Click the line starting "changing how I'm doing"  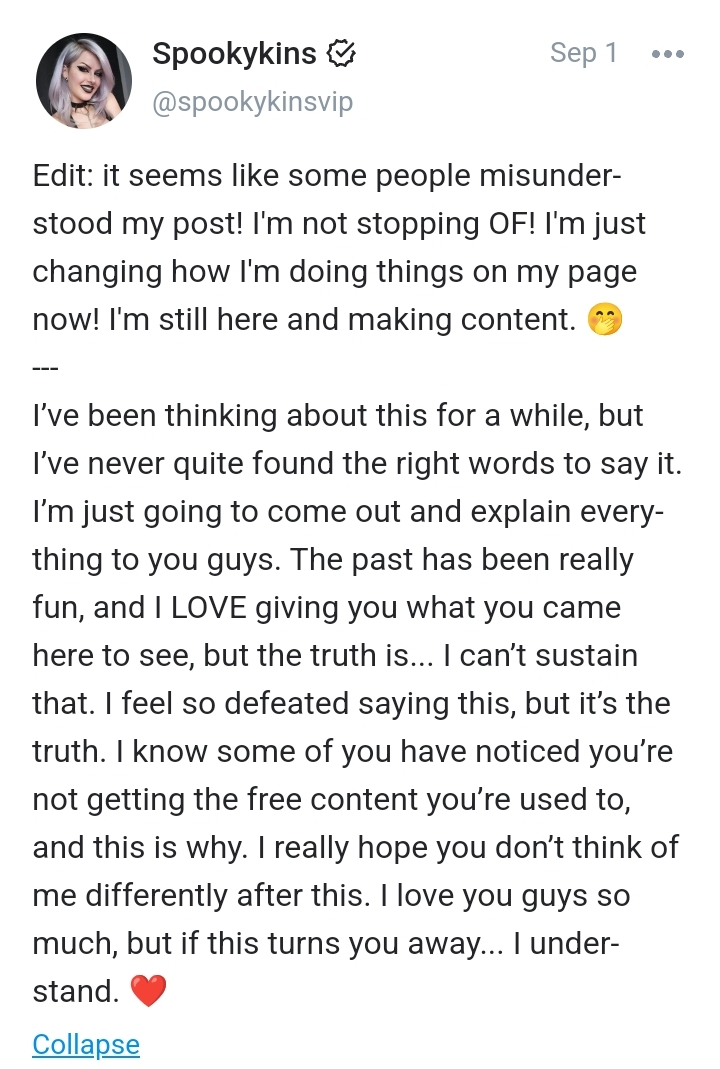click(334, 272)
